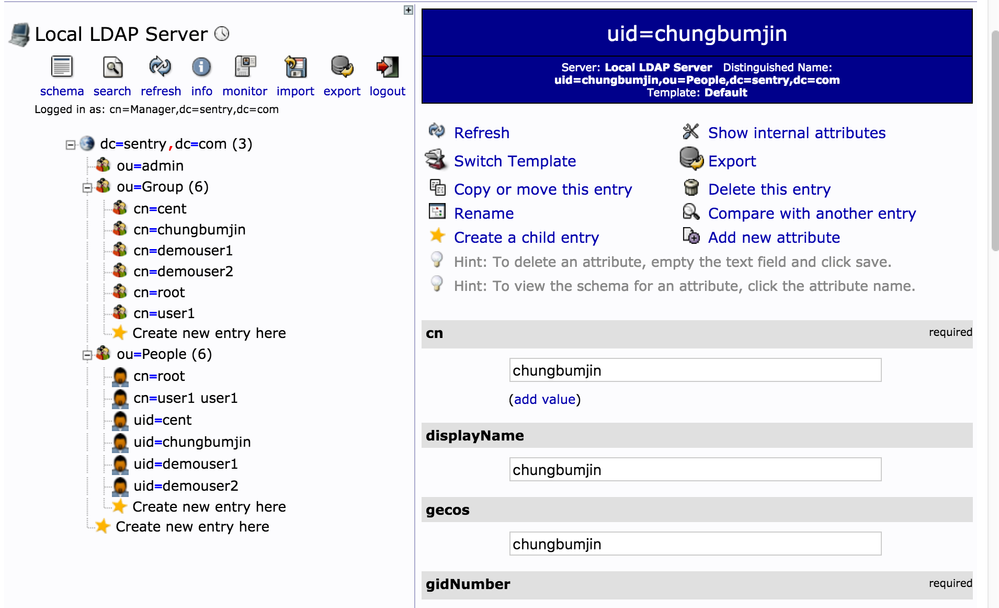Image resolution: width=999 pixels, height=608 pixels.
Task: Click the logout link text
Action: pyautogui.click(x=387, y=91)
